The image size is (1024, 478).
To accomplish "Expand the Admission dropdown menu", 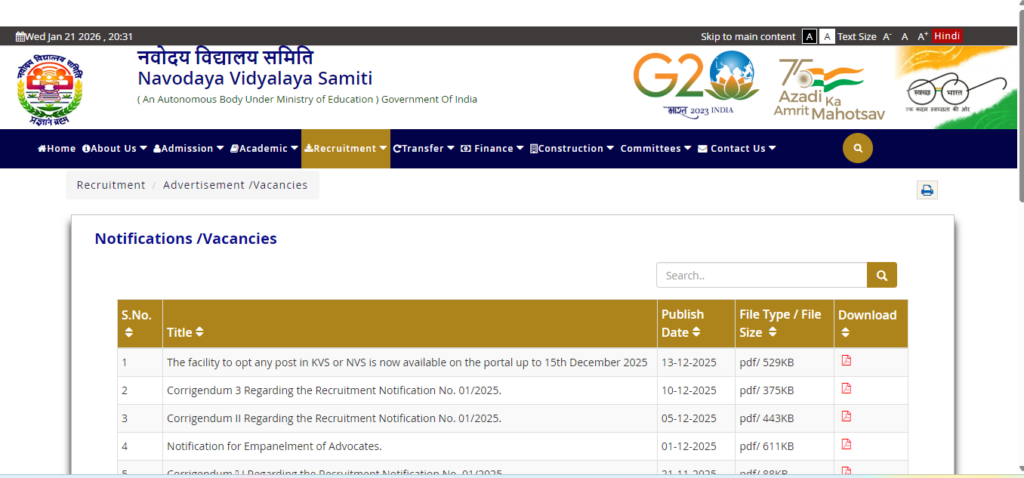I will [189, 148].
